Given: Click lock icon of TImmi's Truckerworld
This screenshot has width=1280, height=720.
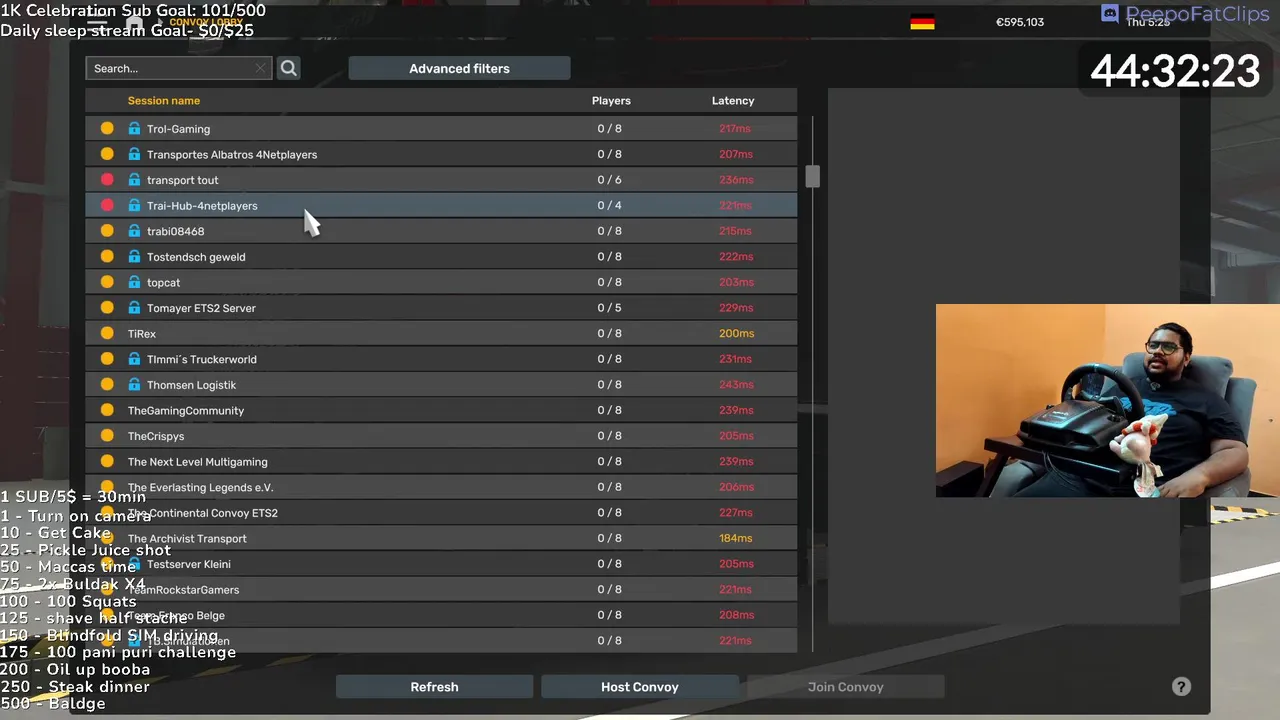Looking at the screenshot, I should pyautogui.click(x=134, y=359).
